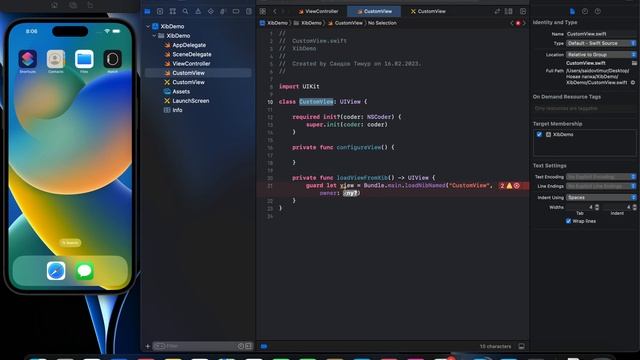
Task: Toggle source-controlled files filter icon
Action: pyautogui.click(x=248, y=346)
